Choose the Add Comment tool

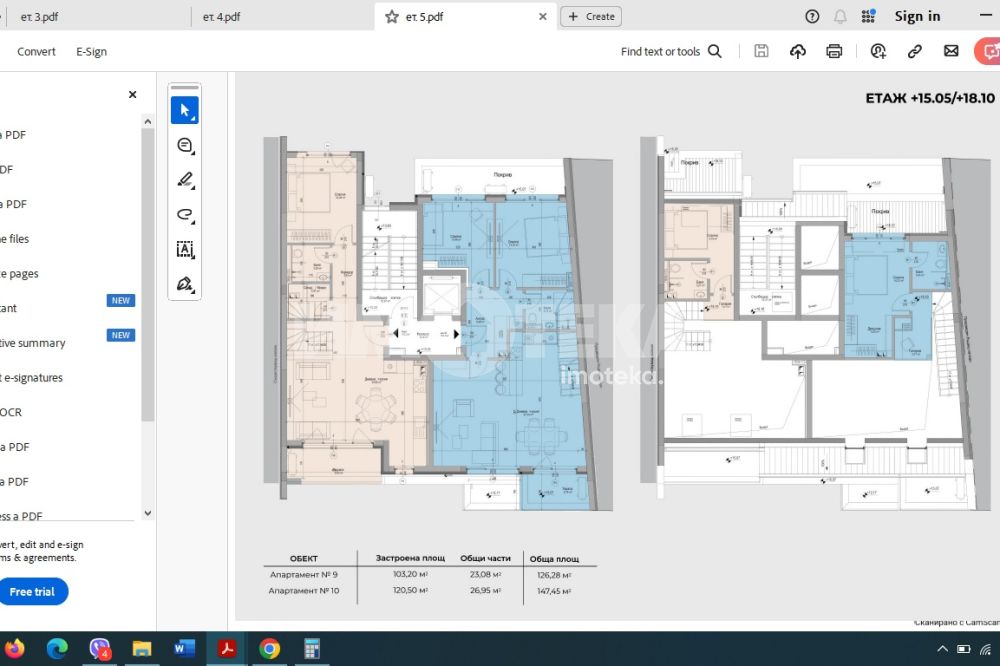(184, 145)
